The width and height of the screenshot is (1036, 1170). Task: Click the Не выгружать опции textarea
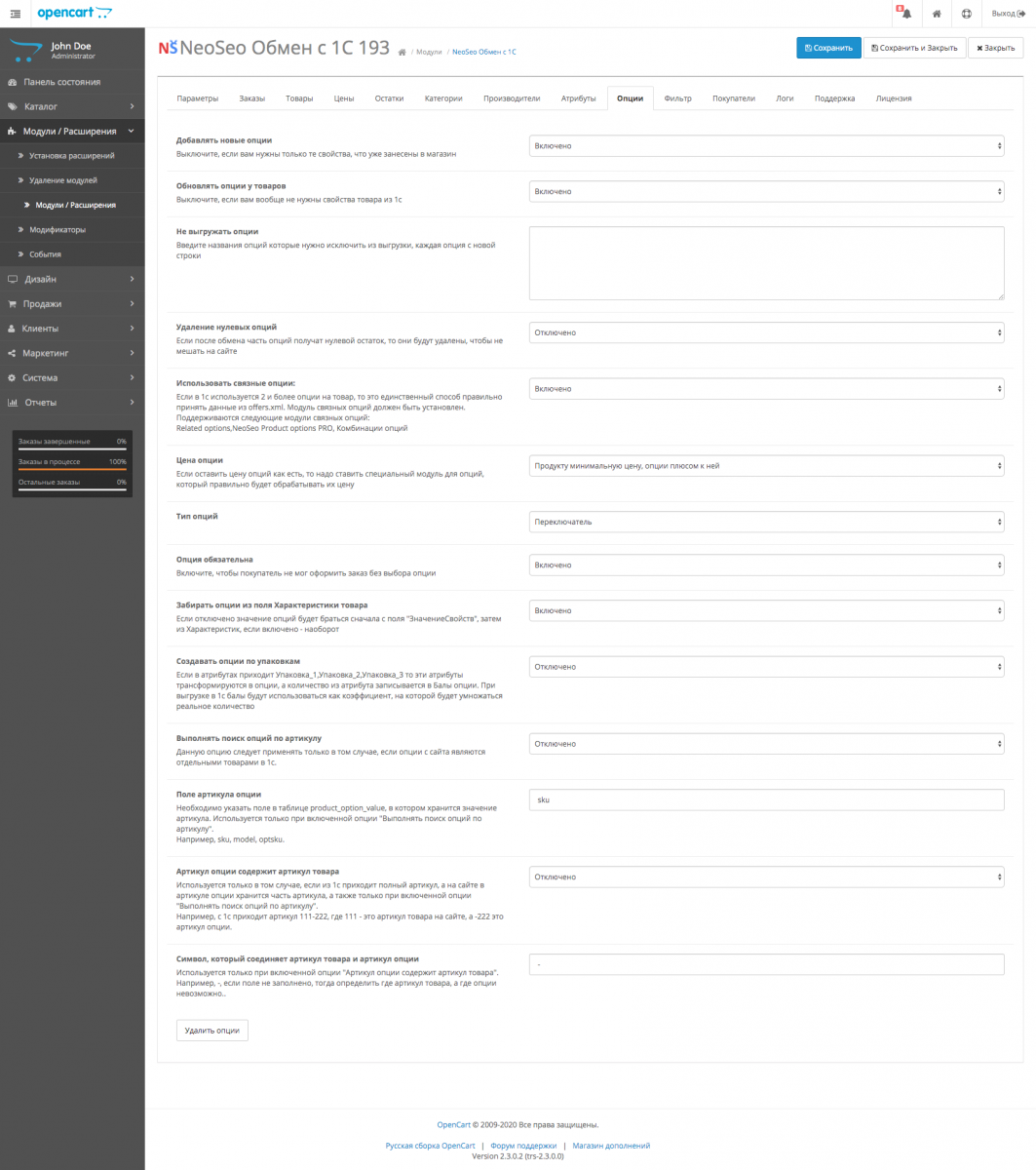coord(766,263)
